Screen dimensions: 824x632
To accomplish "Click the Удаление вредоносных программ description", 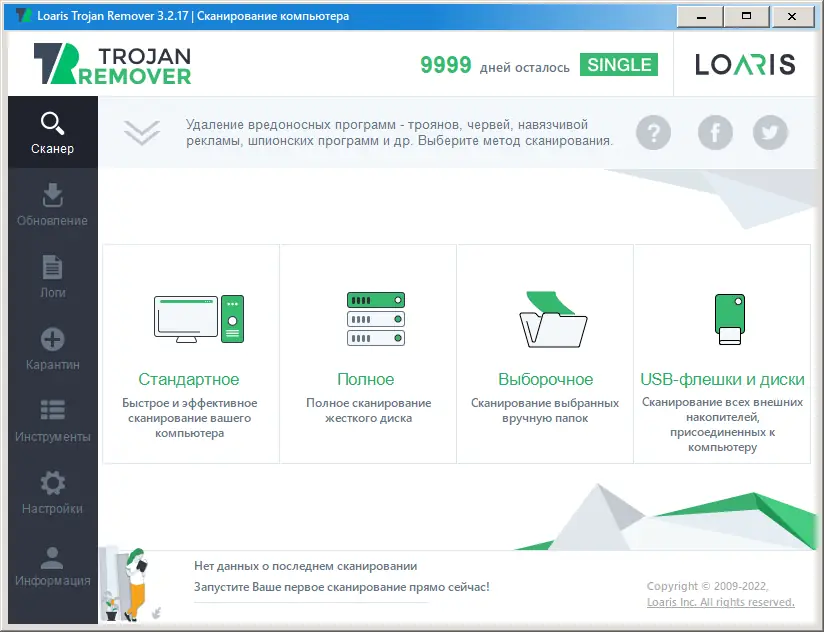I will coord(399,133).
